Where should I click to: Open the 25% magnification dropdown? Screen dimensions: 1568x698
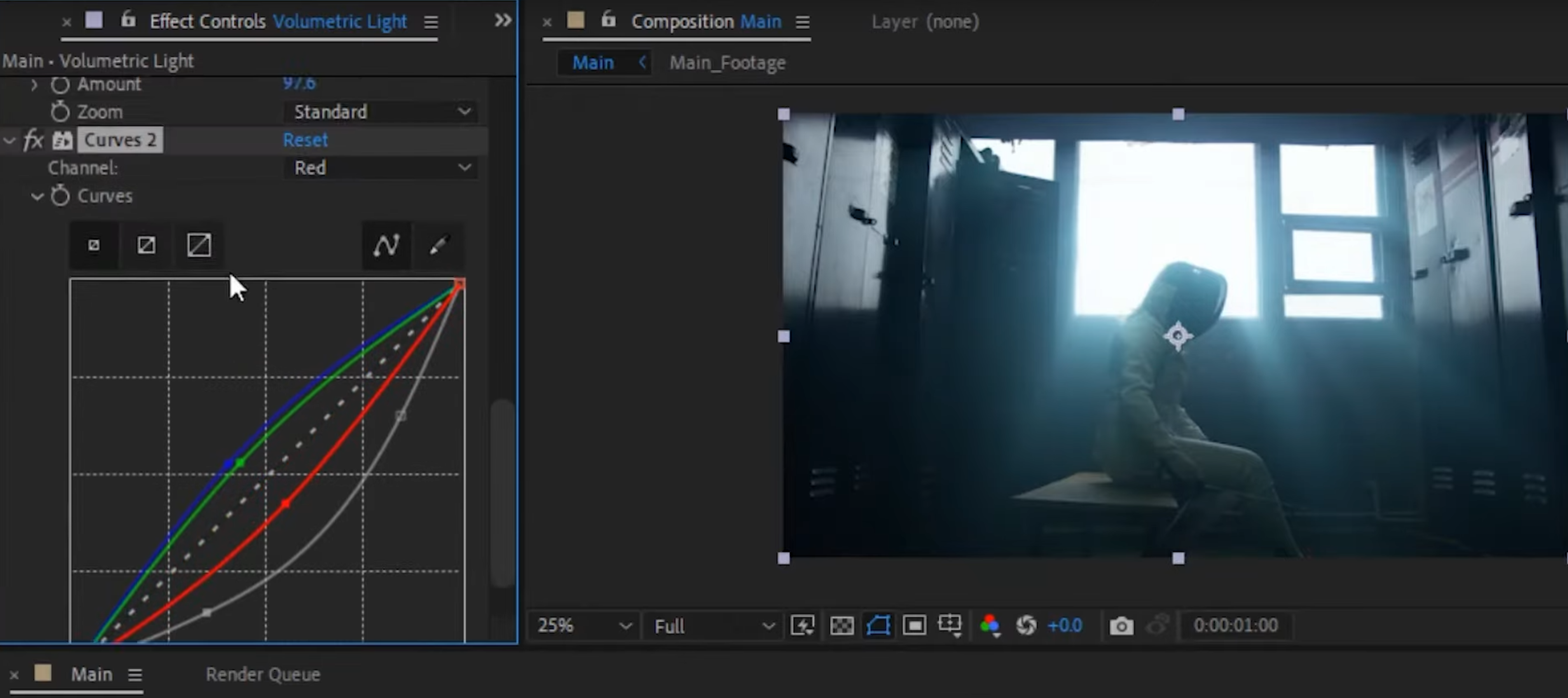tap(583, 625)
